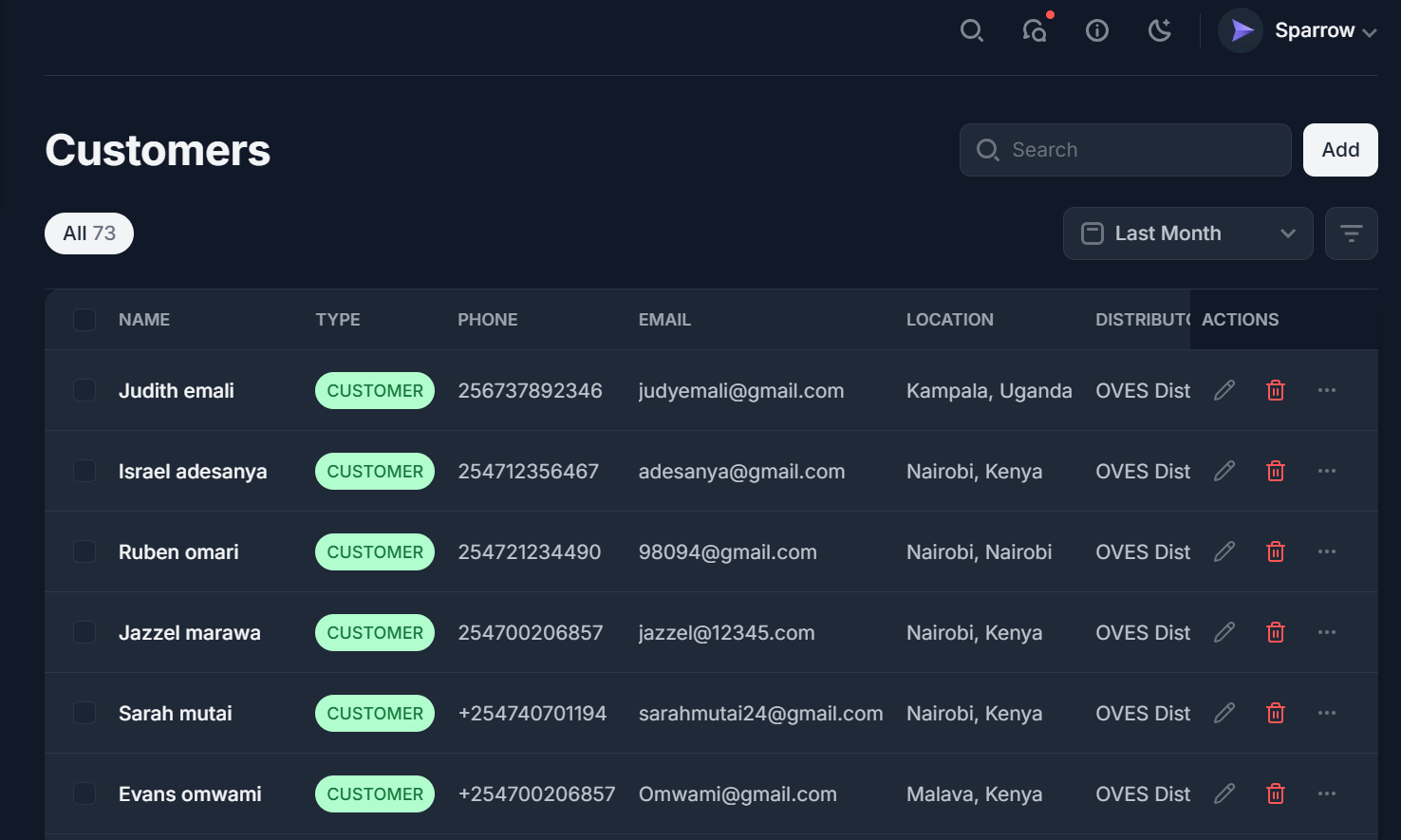The height and width of the screenshot is (840, 1401).
Task: Toggle dark mode moon icon
Action: click(x=1159, y=30)
